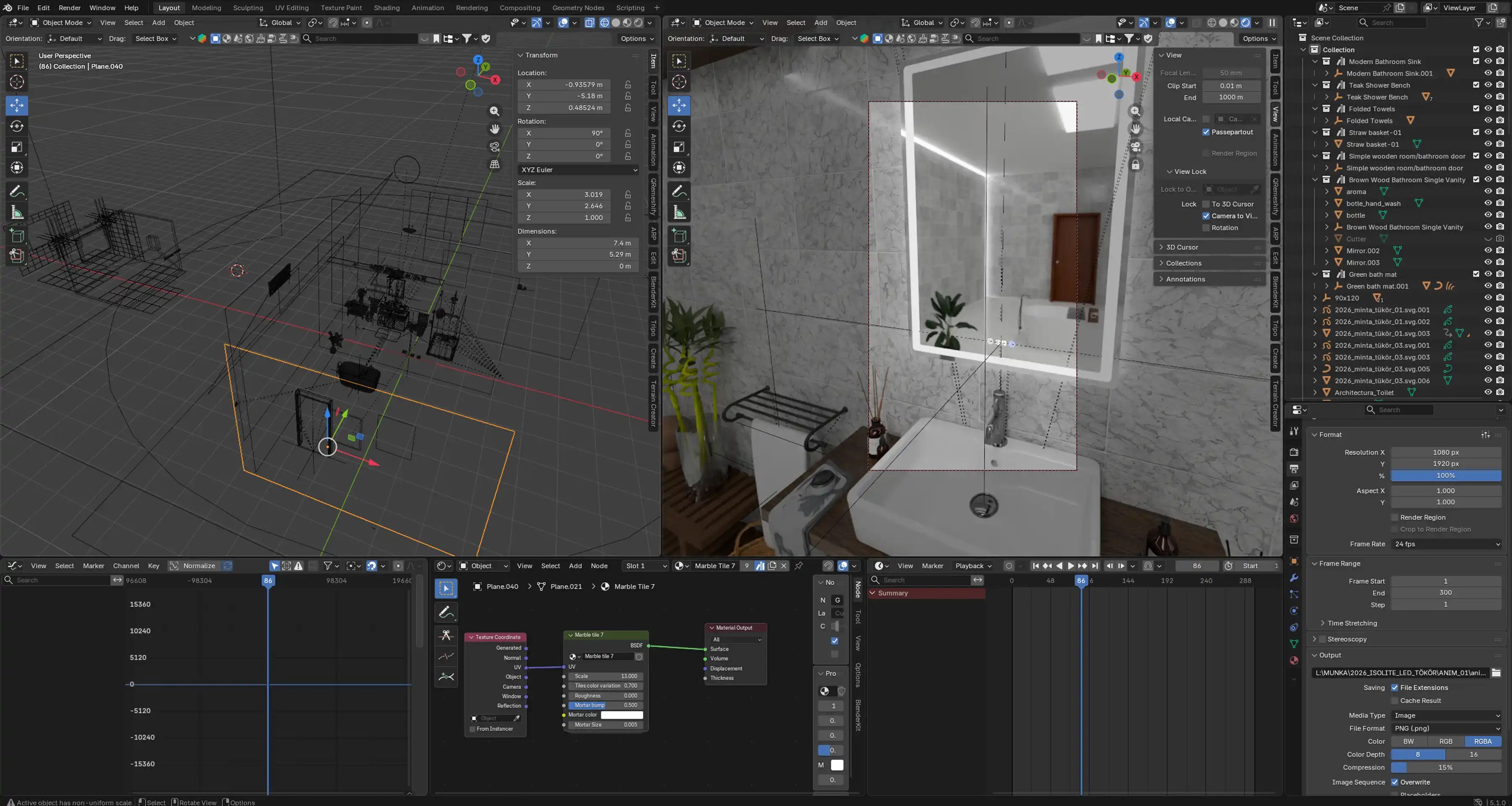The height and width of the screenshot is (806, 1512).
Task: Select the Annotate tool in node editor
Action: tap(446, 612)
